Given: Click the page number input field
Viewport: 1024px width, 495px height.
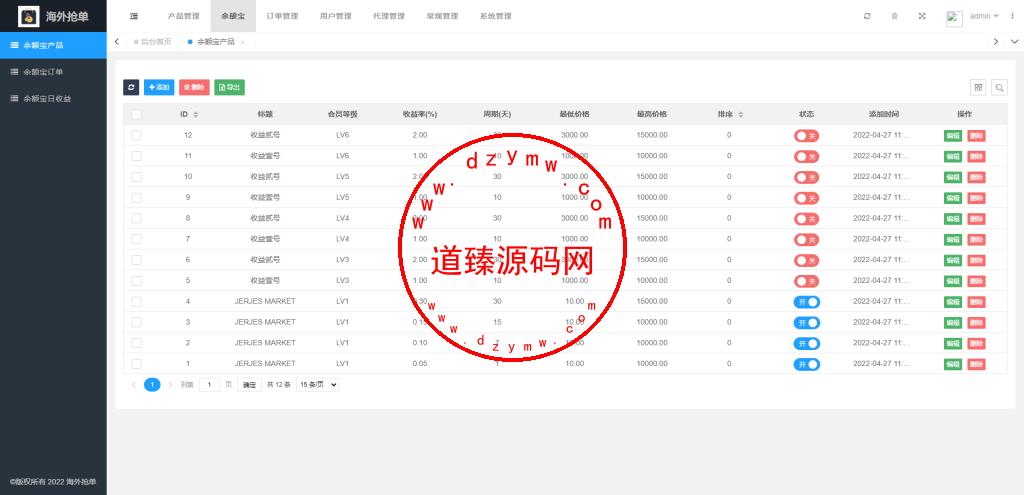Looking at the screenshot, I should (210, 385).
